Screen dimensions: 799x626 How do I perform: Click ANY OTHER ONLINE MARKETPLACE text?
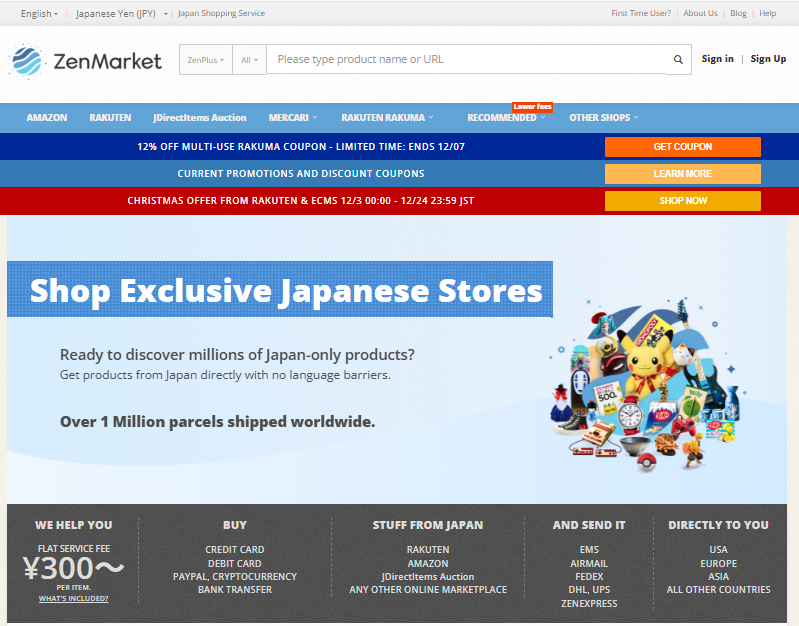pos(428,590)
